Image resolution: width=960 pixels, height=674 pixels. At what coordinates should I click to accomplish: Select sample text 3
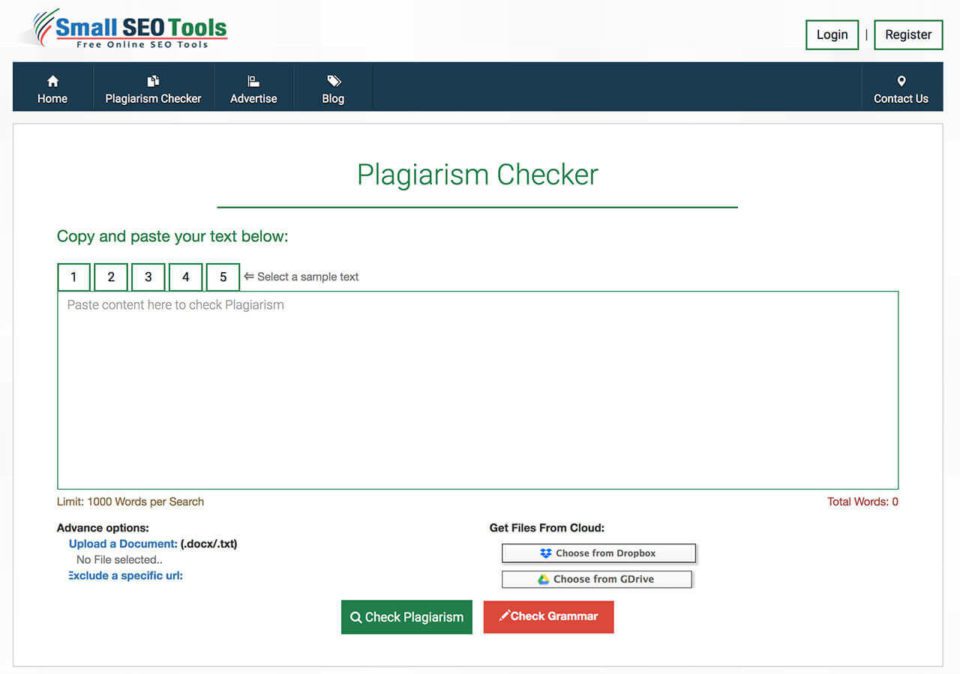[x=148, y=277]
